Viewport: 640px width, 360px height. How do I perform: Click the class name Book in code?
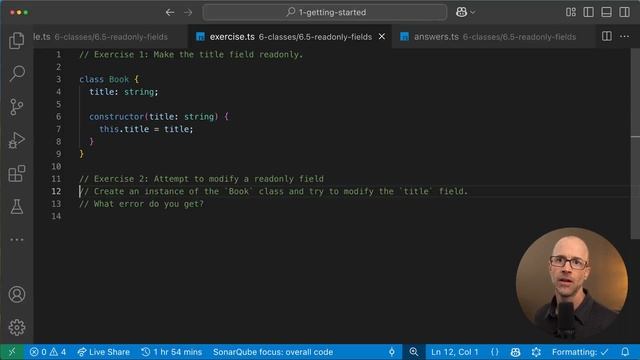119,79
